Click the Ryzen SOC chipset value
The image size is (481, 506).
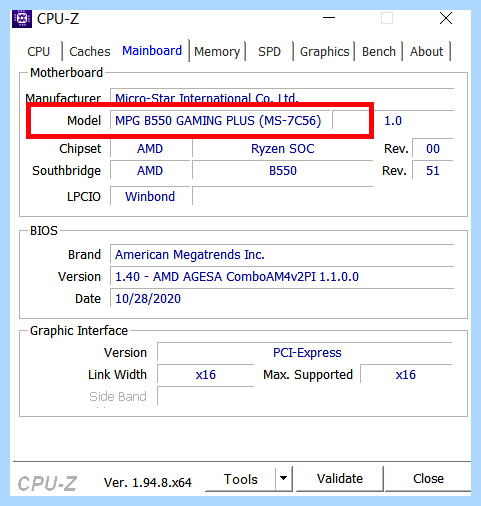283,149
